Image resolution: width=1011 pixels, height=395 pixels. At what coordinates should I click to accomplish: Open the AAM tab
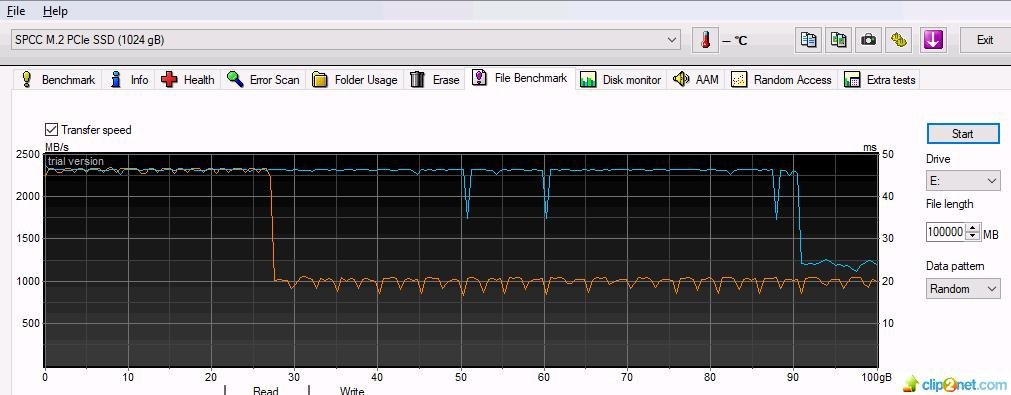696,80
